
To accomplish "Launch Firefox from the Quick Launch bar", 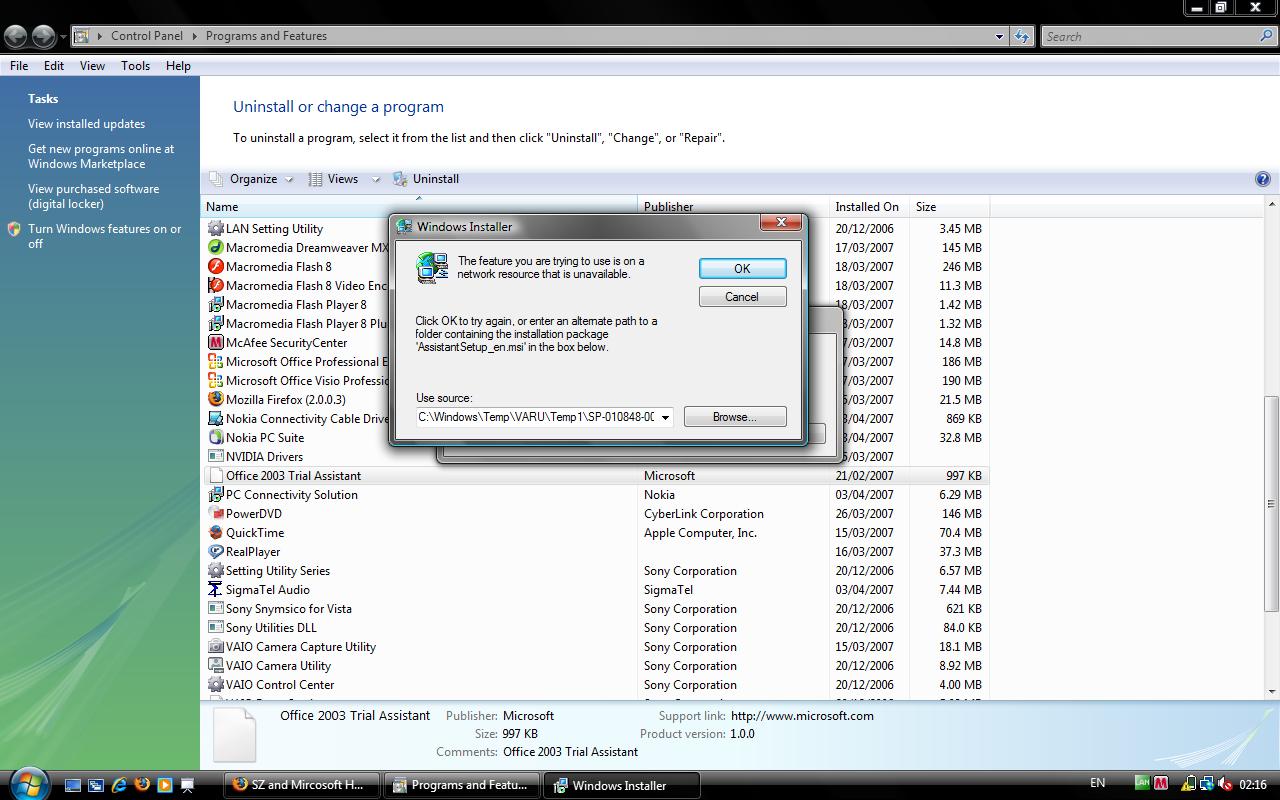I will [142, 785].
